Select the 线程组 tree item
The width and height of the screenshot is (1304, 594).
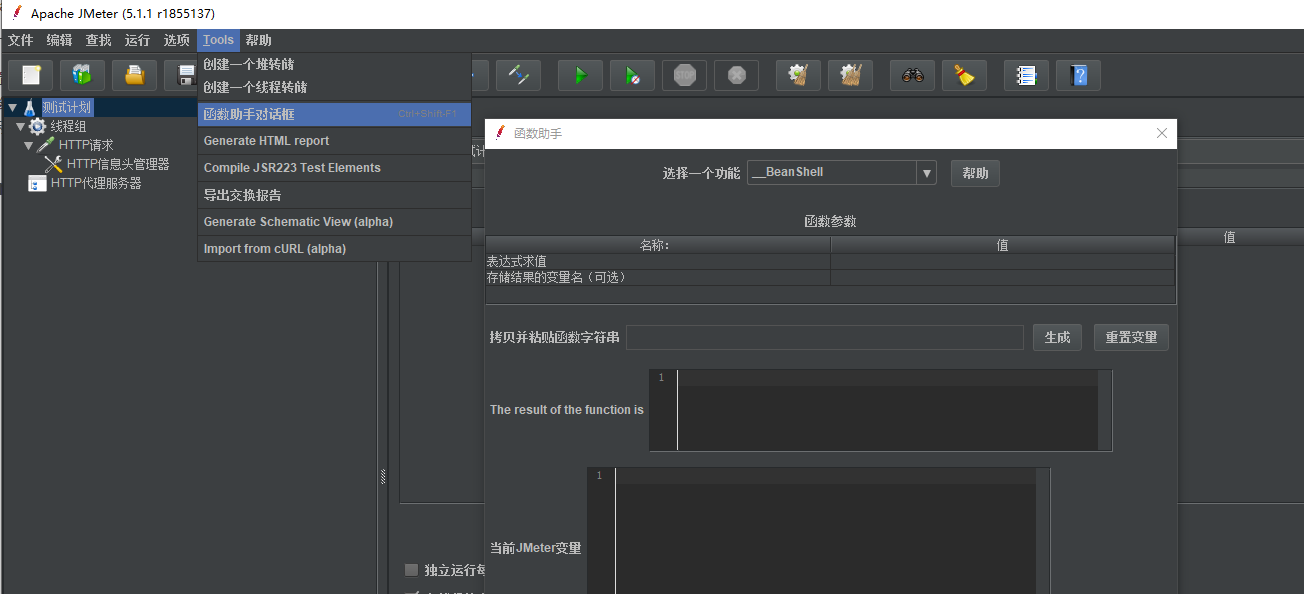[x=68, y=126]
